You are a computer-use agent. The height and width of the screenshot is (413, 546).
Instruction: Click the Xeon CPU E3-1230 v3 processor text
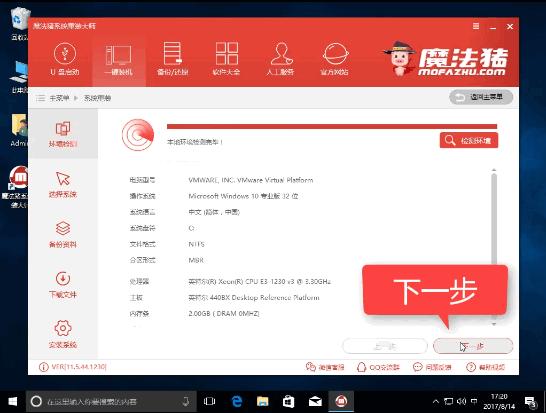[259, 281]
